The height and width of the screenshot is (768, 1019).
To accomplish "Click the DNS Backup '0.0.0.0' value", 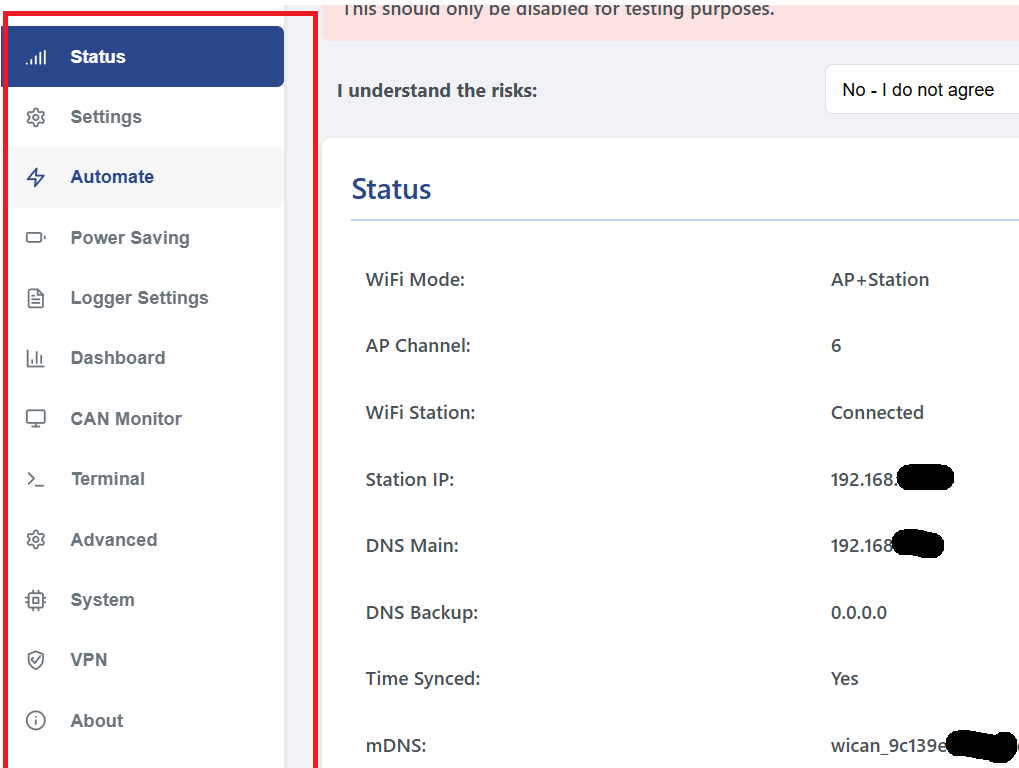I will 858,613.
